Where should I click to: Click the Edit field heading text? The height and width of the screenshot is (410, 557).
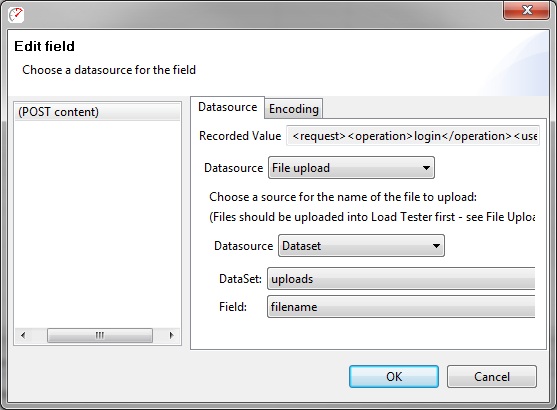pos(44,46)
